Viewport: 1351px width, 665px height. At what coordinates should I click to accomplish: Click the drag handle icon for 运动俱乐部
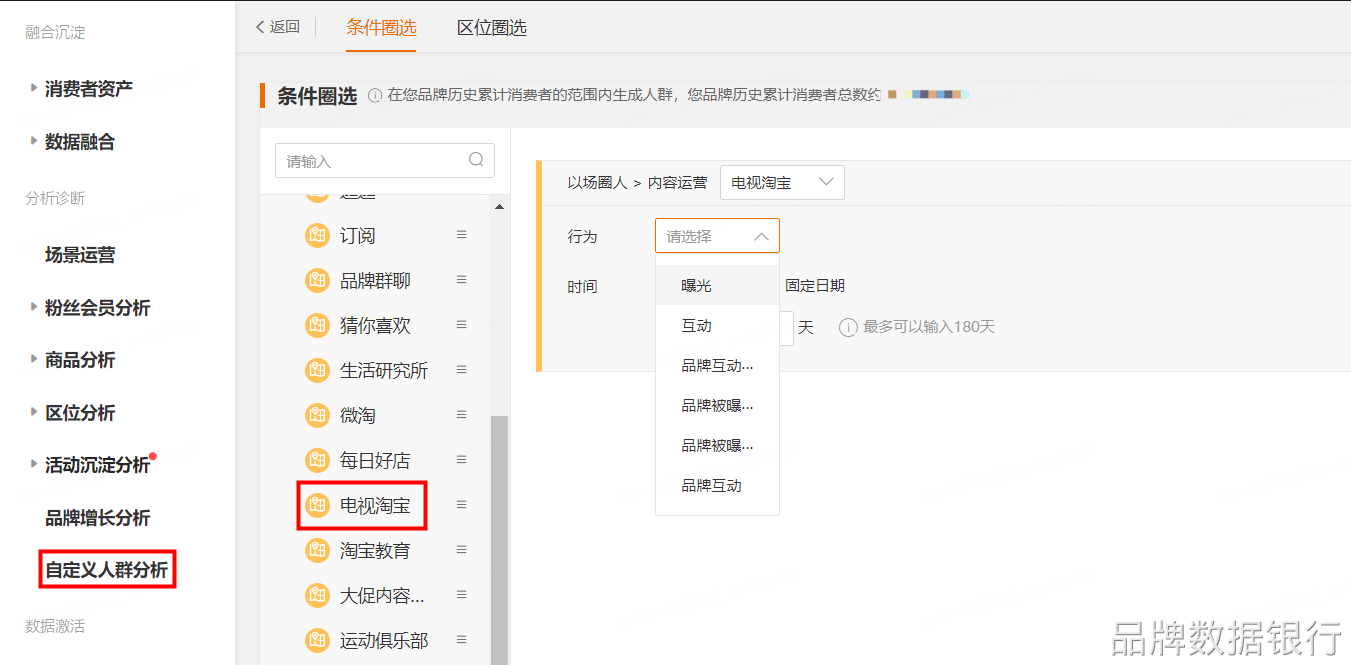[462, 640]
